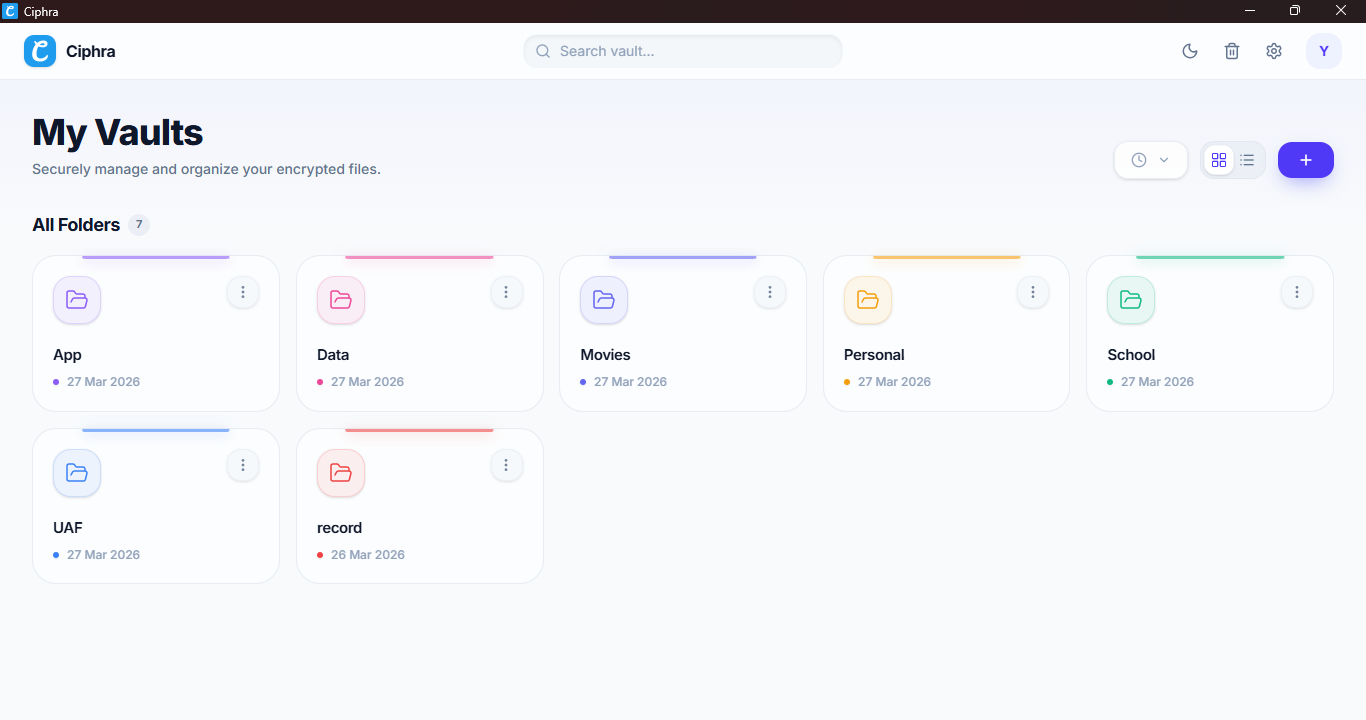Select the grid view layout

tap(1218, 159)
